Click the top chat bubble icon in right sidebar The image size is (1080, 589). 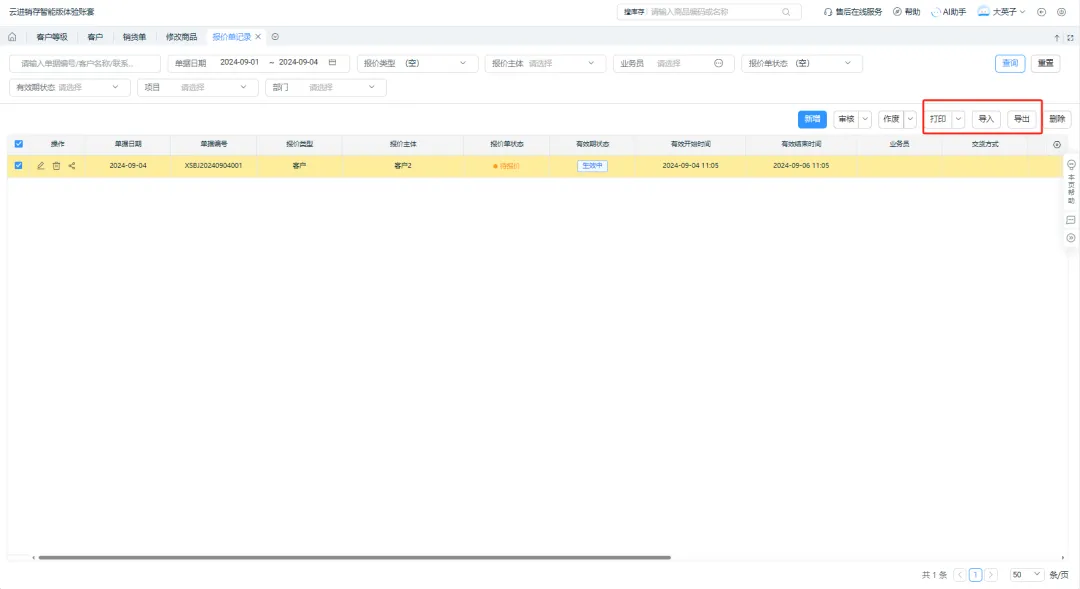click(x=1071, y=165)
